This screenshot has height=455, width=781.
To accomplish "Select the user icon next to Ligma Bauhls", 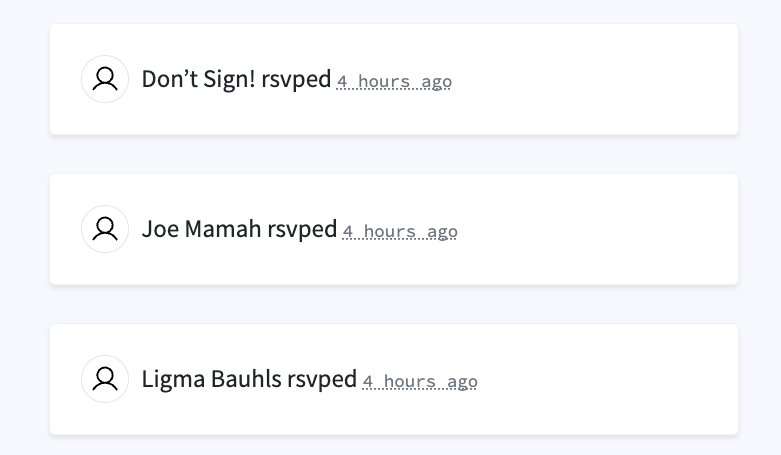I will coord(105,379).
